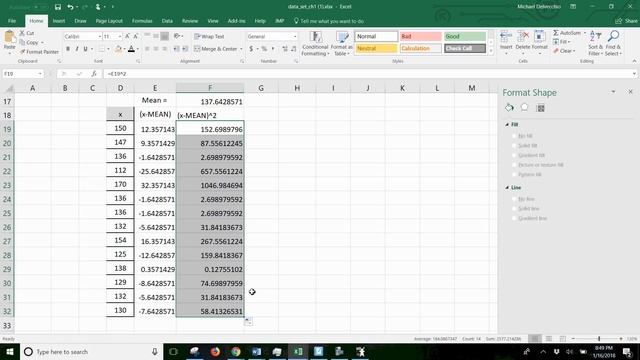The image size is (640, 360).
Task: Save the workbook with the floppy icon
Action: [x=58, y=7]
